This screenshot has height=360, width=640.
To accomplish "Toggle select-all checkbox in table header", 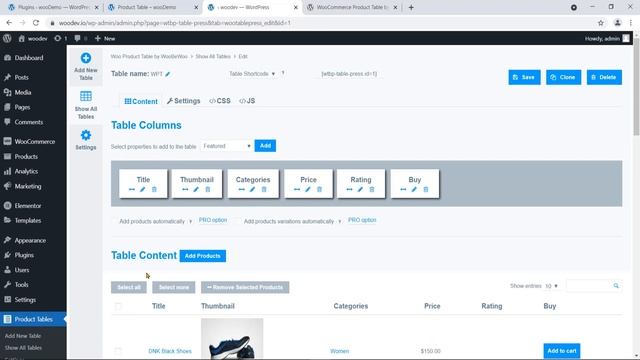I will click(x=118, y=306).
